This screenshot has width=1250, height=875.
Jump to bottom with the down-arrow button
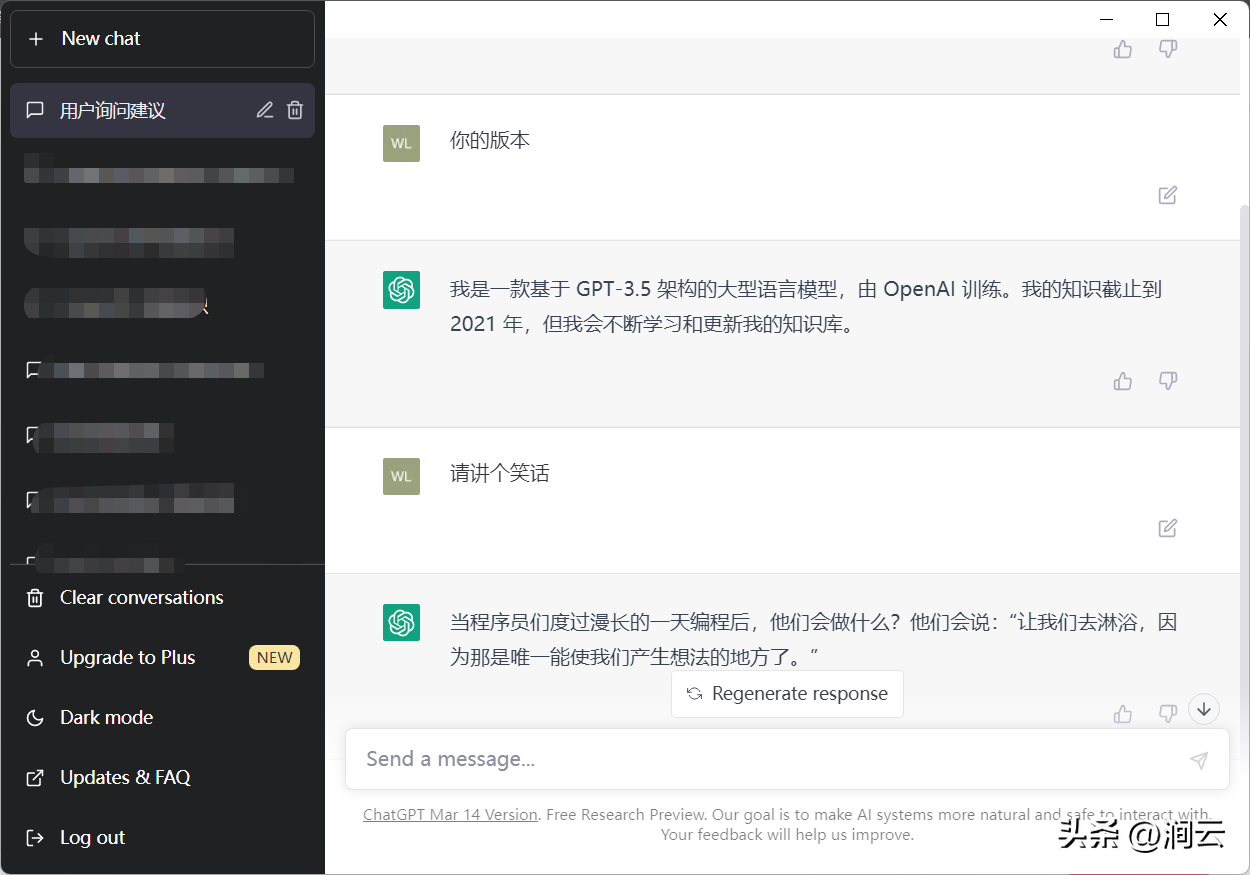(1204, 709)
